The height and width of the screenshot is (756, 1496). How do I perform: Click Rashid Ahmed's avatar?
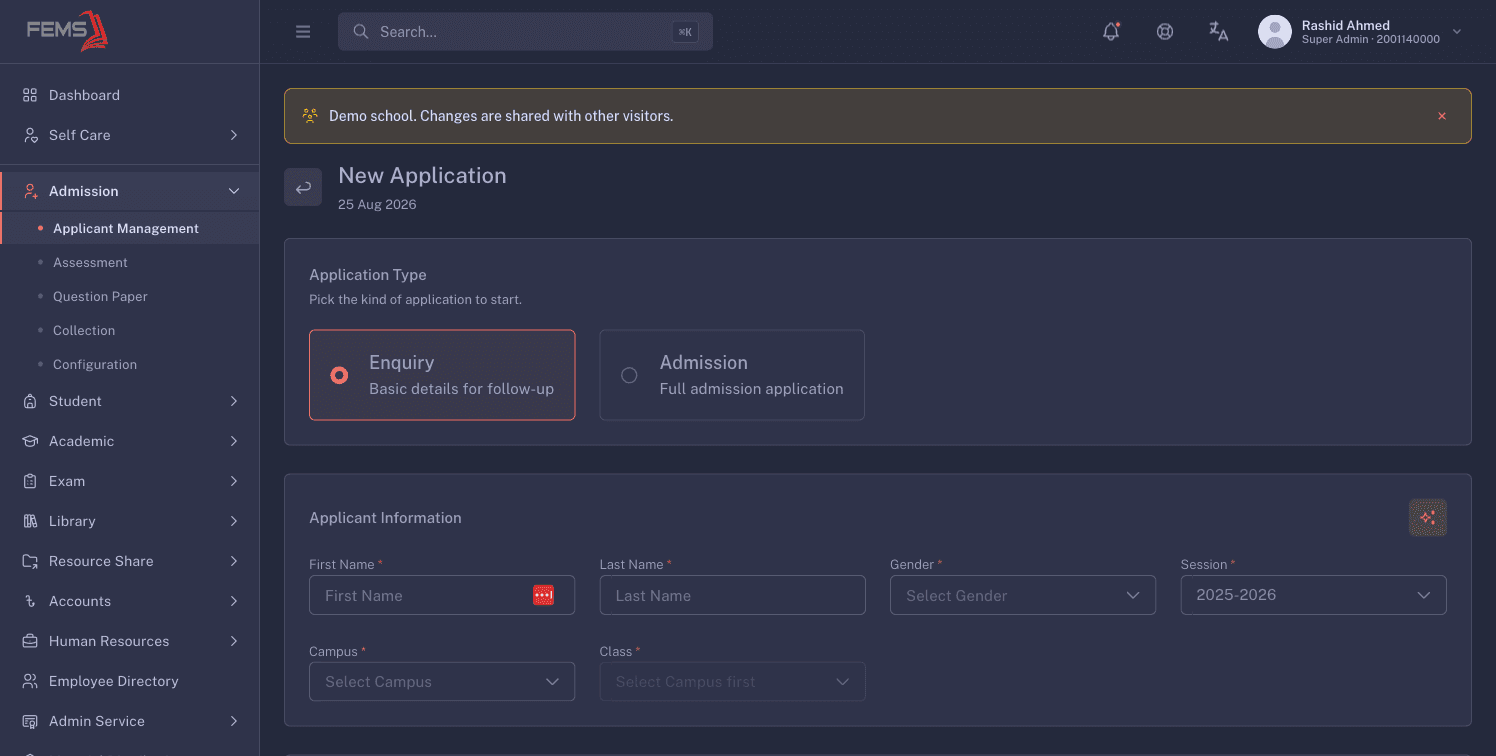pos(1275,32)
